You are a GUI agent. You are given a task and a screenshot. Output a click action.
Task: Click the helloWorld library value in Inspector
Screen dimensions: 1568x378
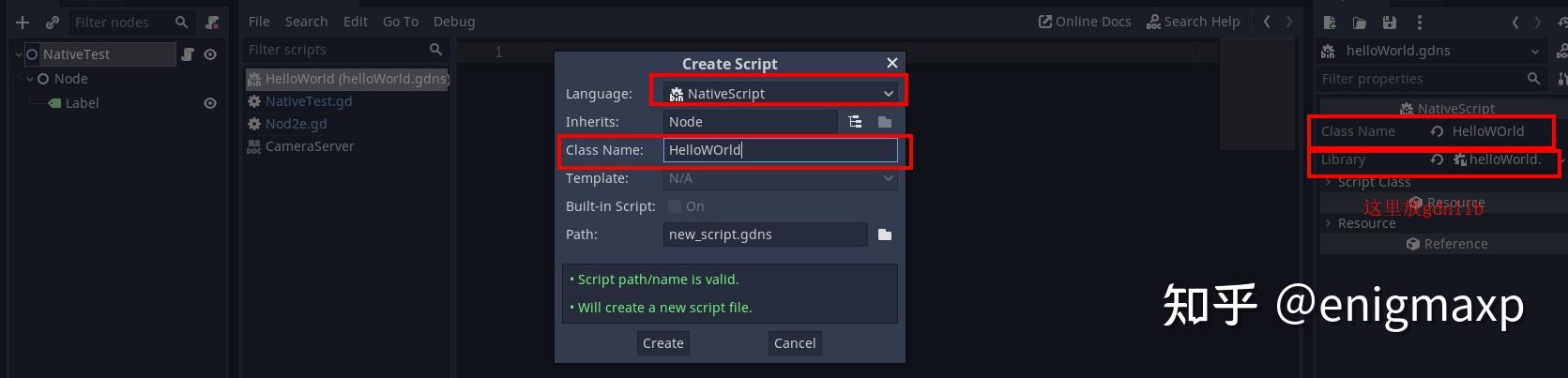(1504, 159)
